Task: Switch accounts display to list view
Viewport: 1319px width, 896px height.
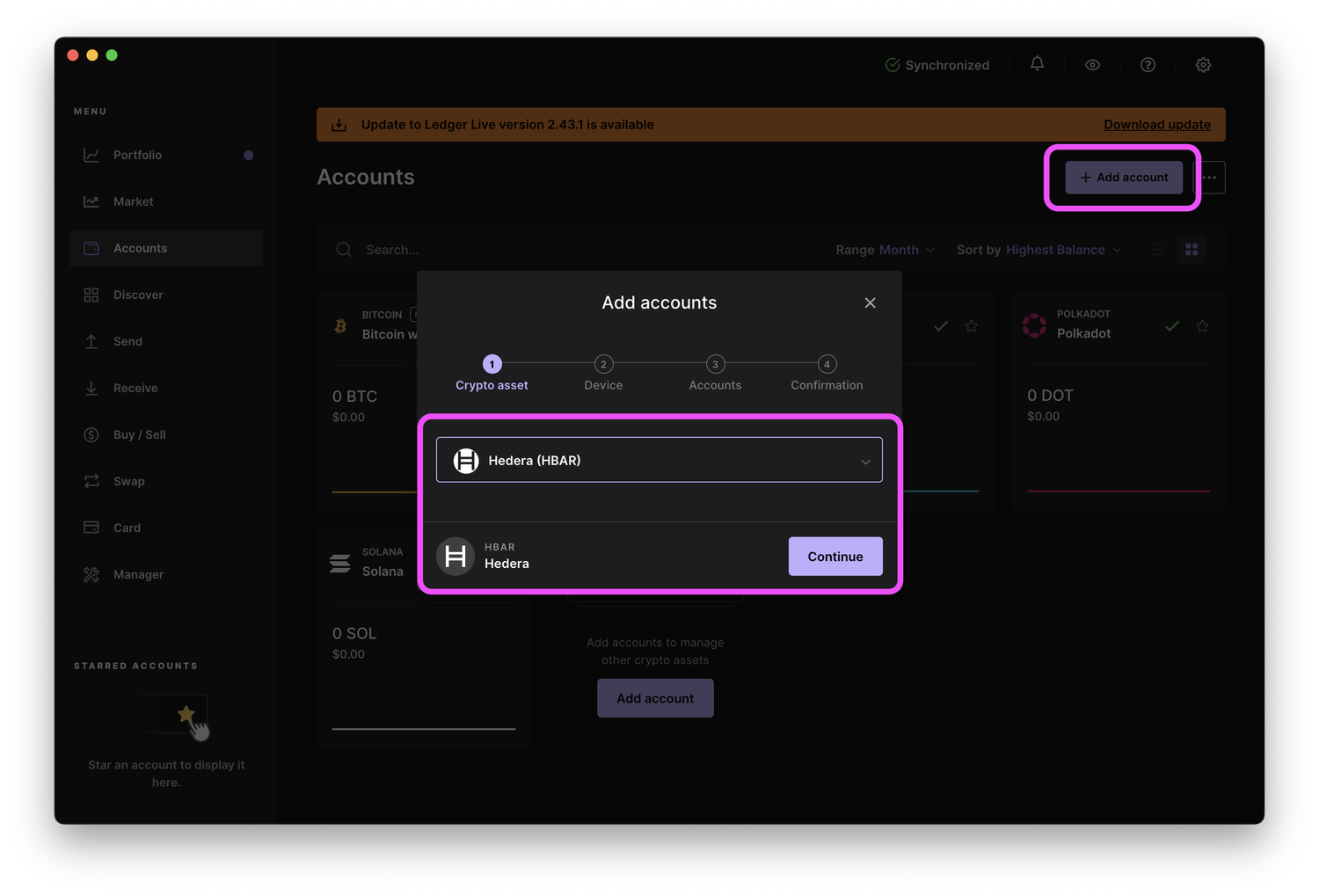Action: click(1157, 249)
